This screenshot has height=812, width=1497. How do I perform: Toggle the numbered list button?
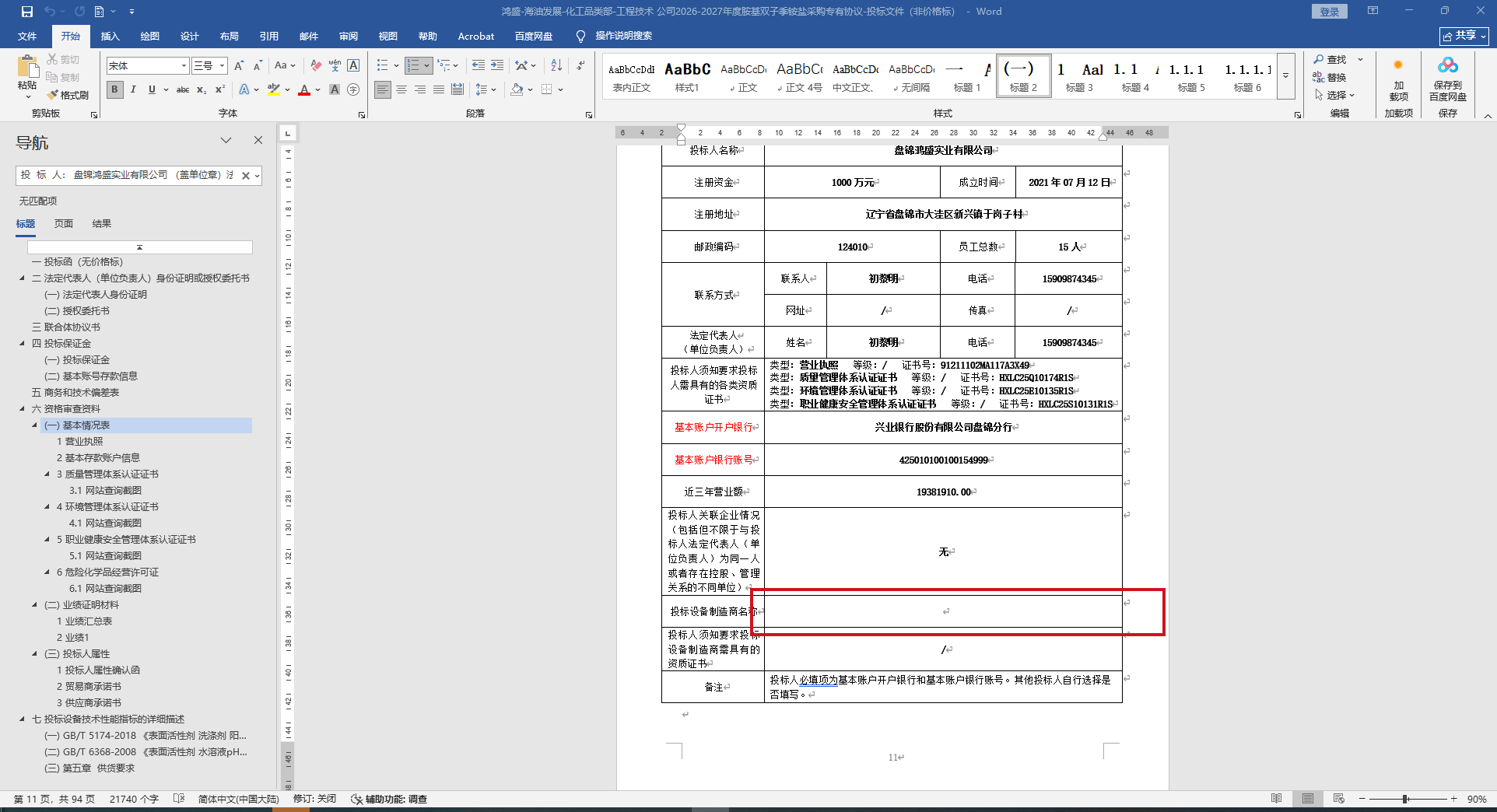[x=414, y=66]
